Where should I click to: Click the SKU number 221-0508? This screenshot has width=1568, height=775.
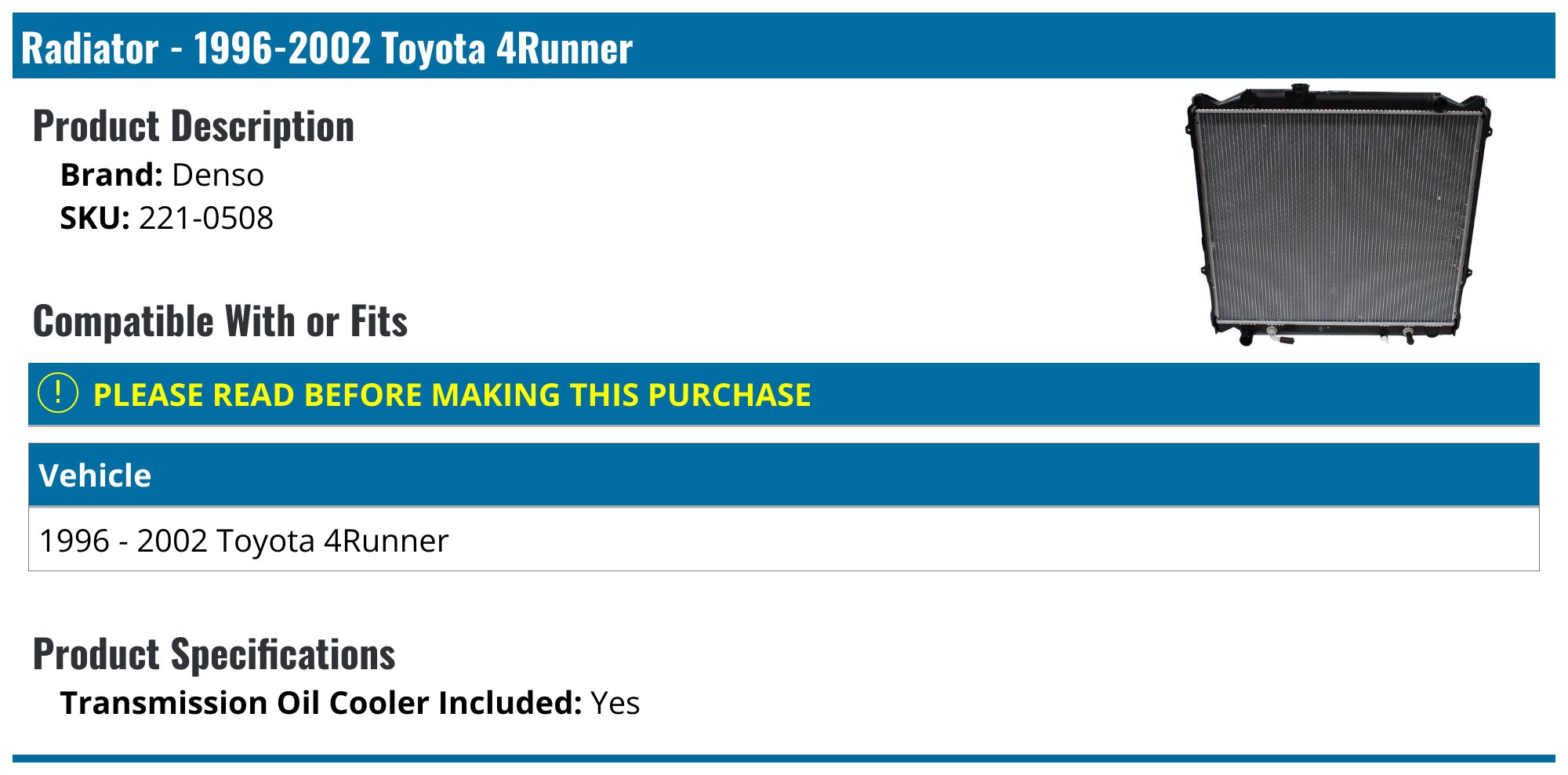[206, 218]
